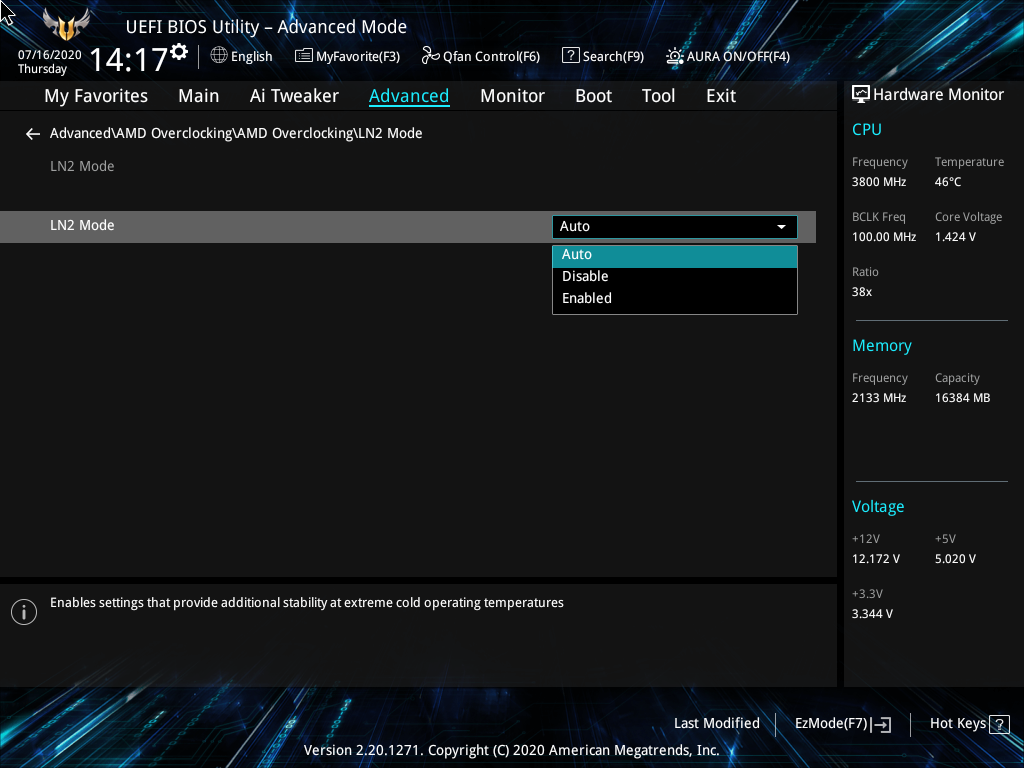Click the TUF logo emblem
The height and width of the screenshot is (768, 1024).
(x=66, y=25)
